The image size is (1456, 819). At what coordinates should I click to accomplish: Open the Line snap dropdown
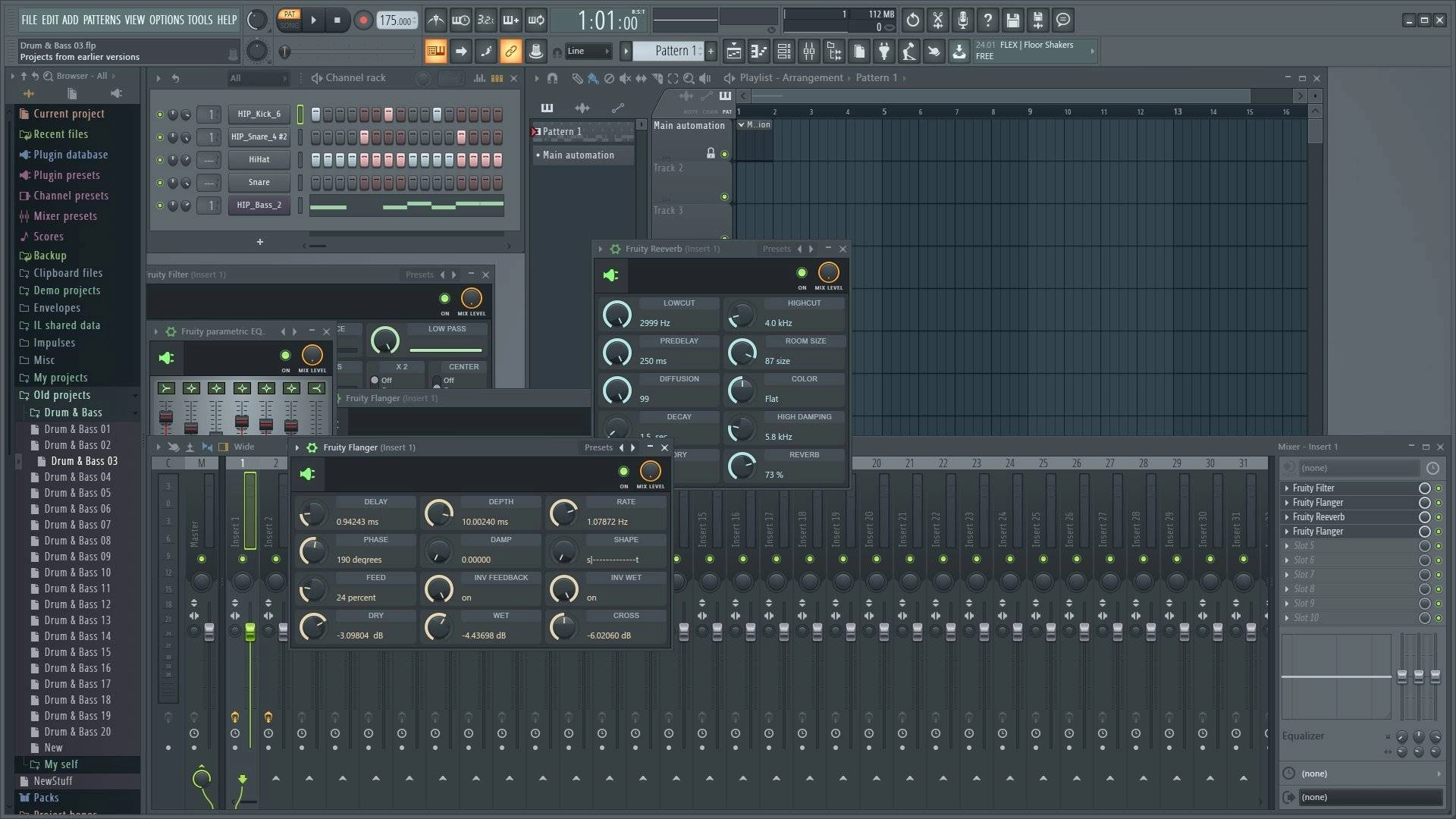588,52
